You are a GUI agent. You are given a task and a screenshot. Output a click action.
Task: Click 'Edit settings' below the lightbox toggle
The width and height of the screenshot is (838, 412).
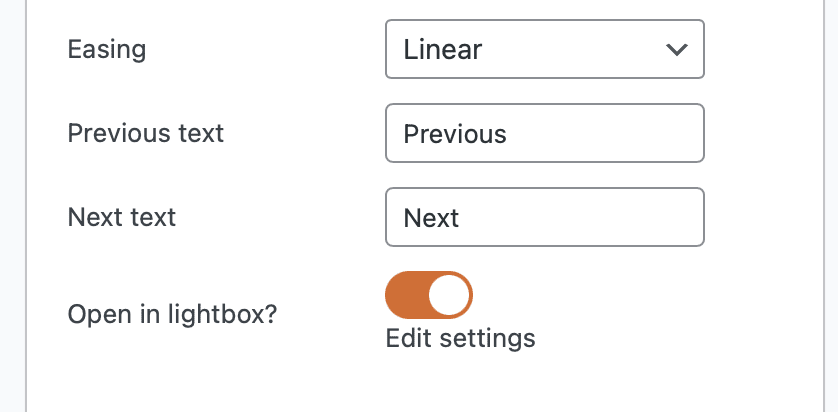460,338
